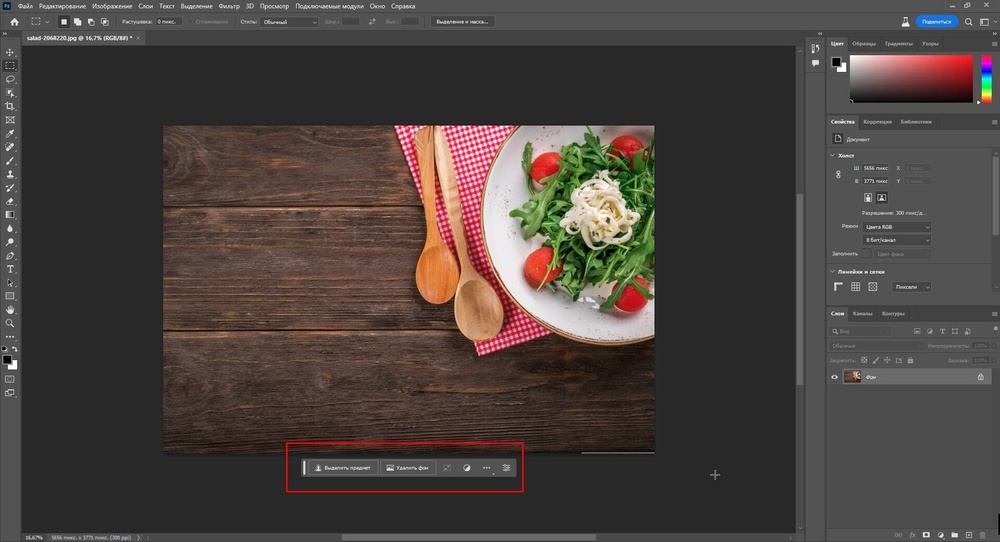
Task: Open the History panel icon in collapsed dock
Action: pyautogui.click(x=815, y=48)
